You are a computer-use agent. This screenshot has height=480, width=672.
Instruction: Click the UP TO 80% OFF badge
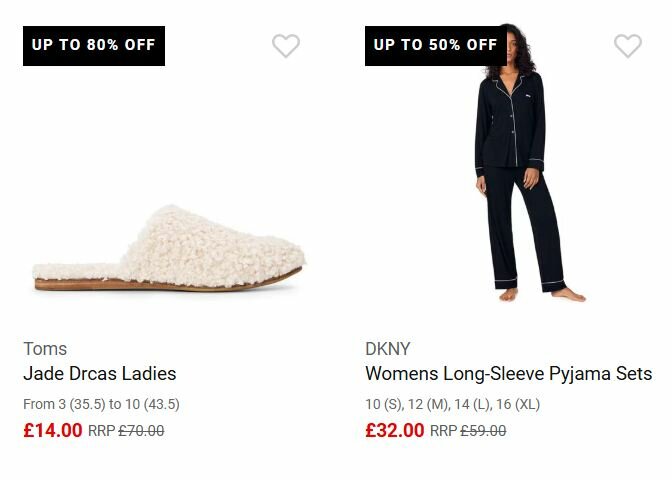(94, 45)
